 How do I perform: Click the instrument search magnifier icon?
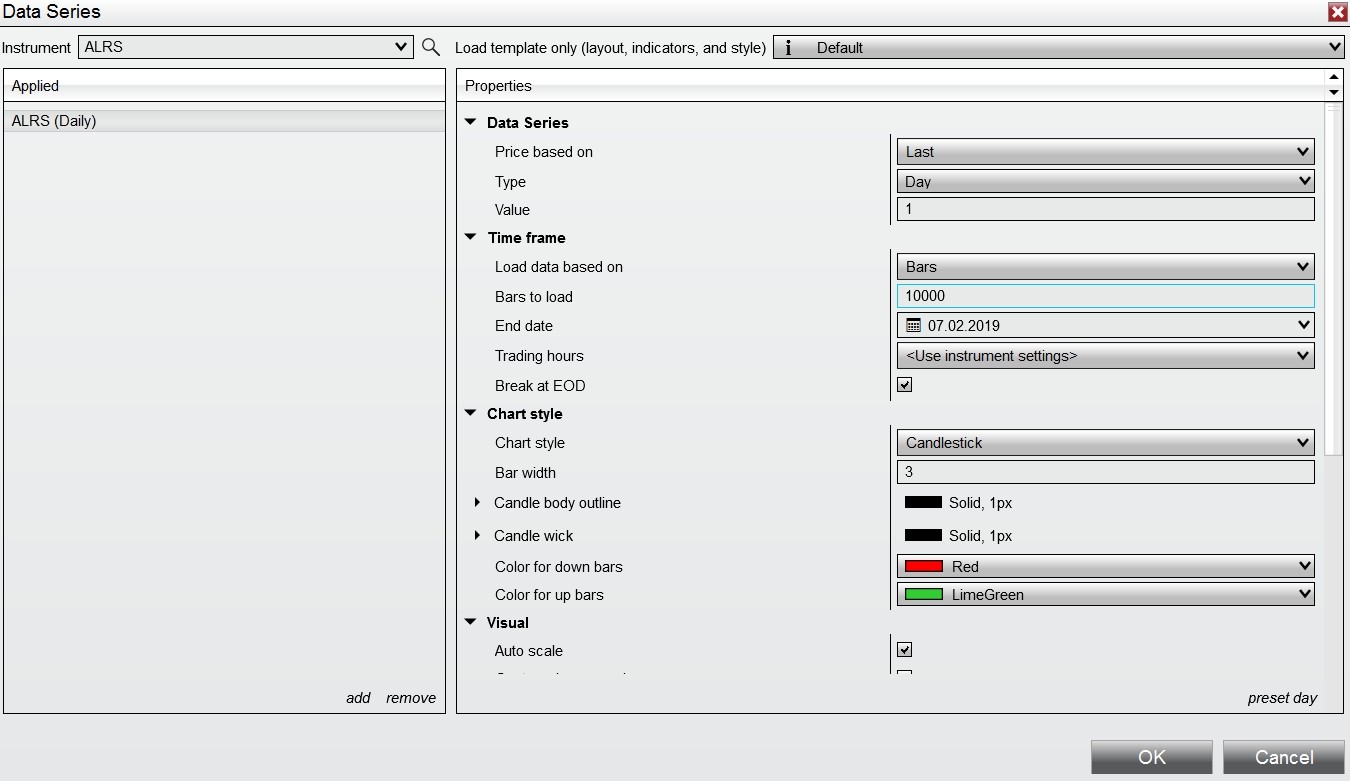(x=431, y=47)
